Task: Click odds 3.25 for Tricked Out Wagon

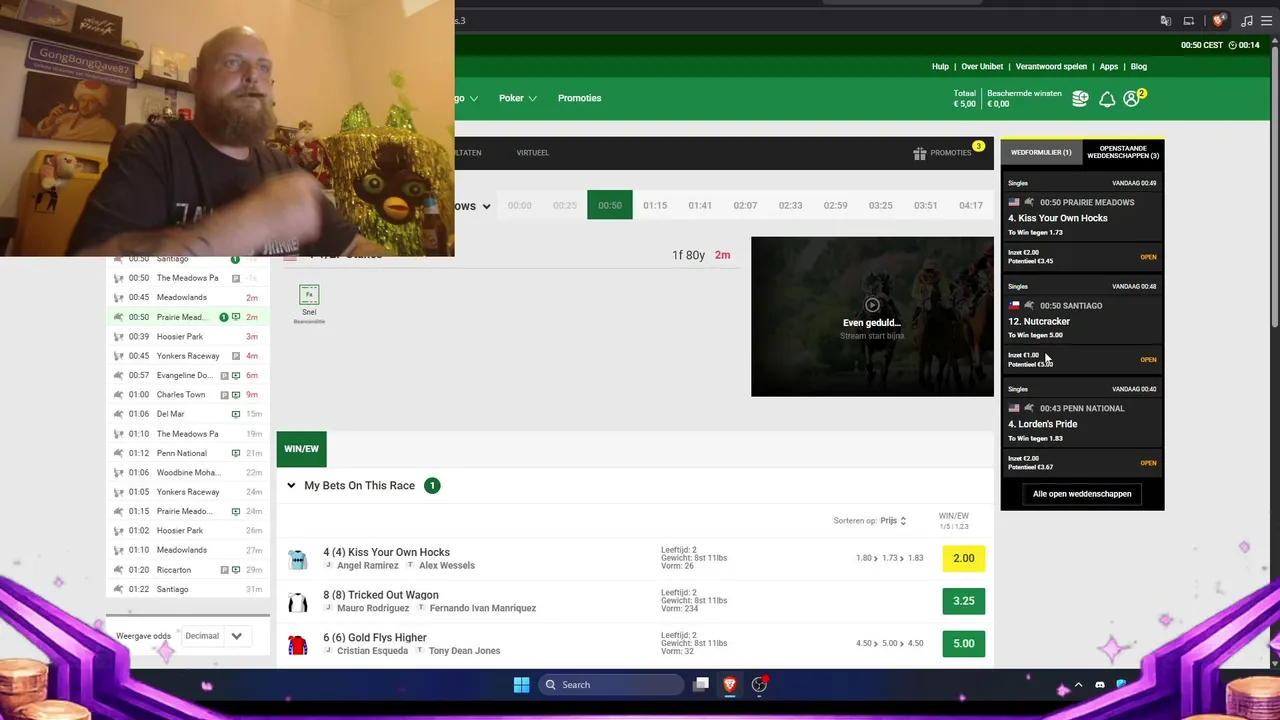Action: pyautogui.click(x=964, y=601)
